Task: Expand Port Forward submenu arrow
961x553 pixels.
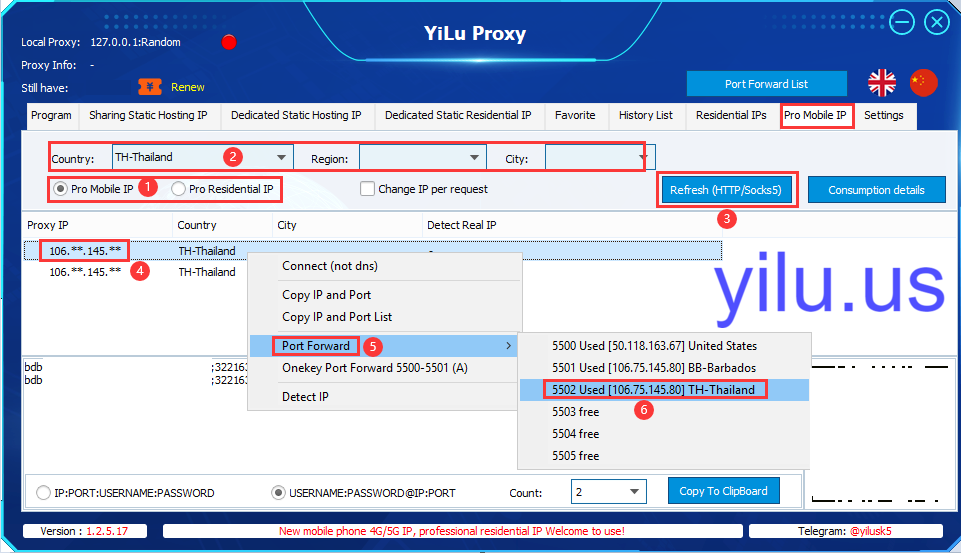Action: coord(509,346)
